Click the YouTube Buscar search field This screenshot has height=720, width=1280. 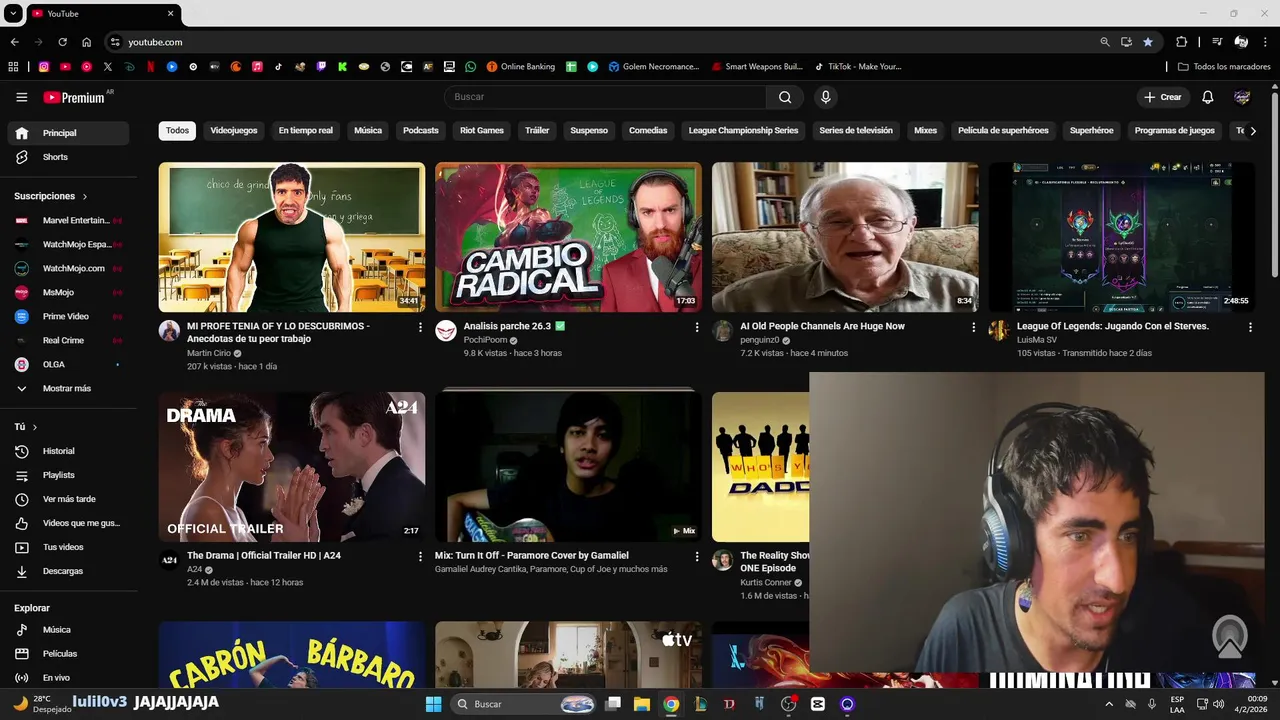pos(605,97)
